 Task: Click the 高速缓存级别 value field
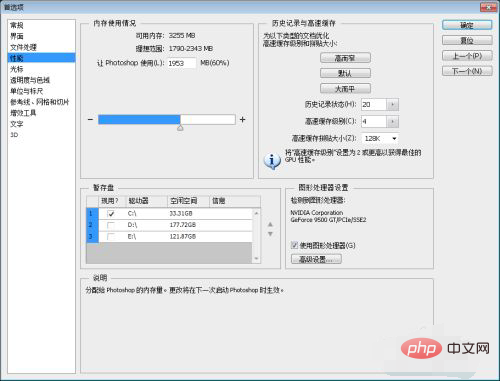(374, 121)
